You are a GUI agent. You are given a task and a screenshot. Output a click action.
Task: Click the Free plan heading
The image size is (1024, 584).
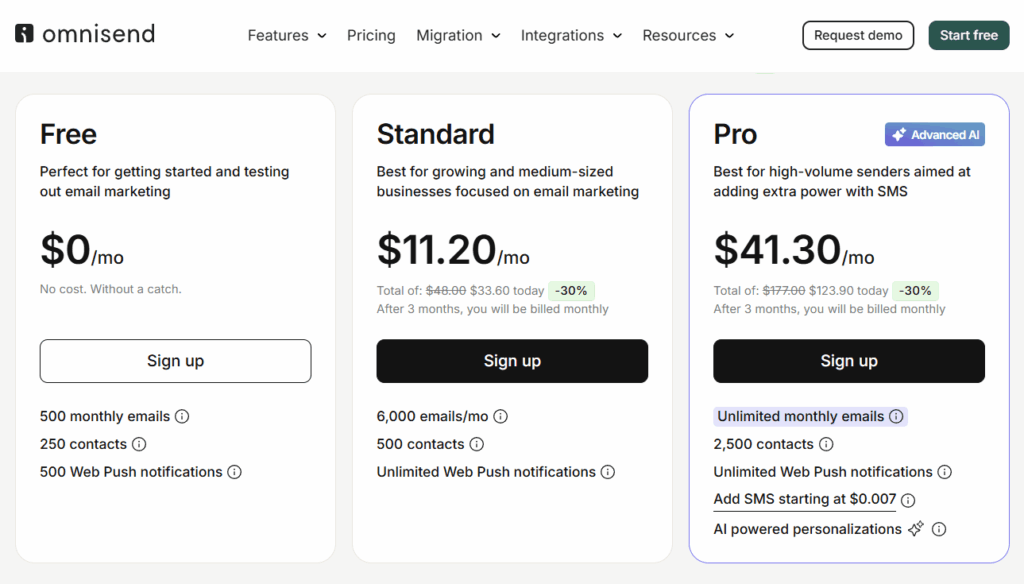(x=68, y=135)
